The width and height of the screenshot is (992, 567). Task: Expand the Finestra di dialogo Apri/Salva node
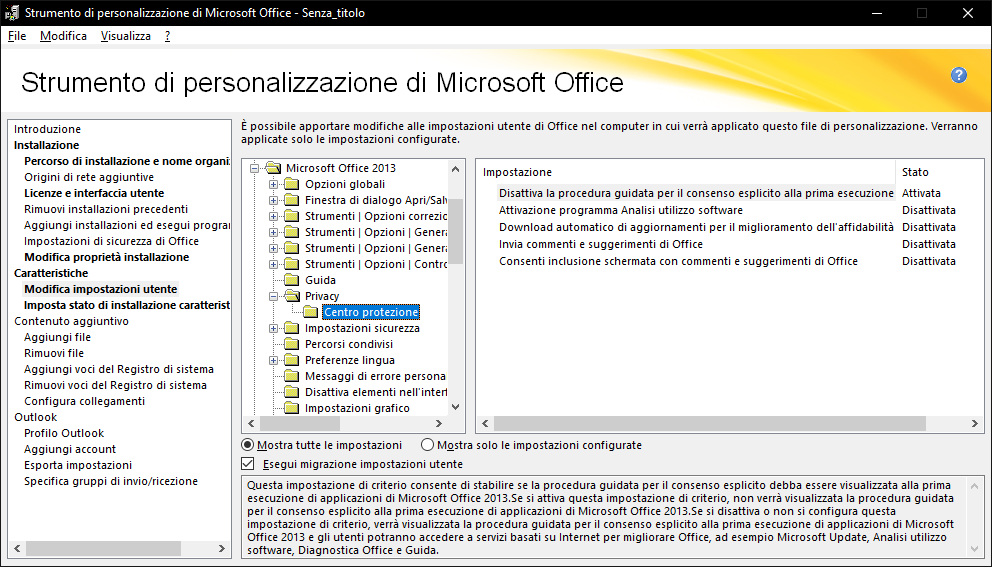tap(273, 200)
